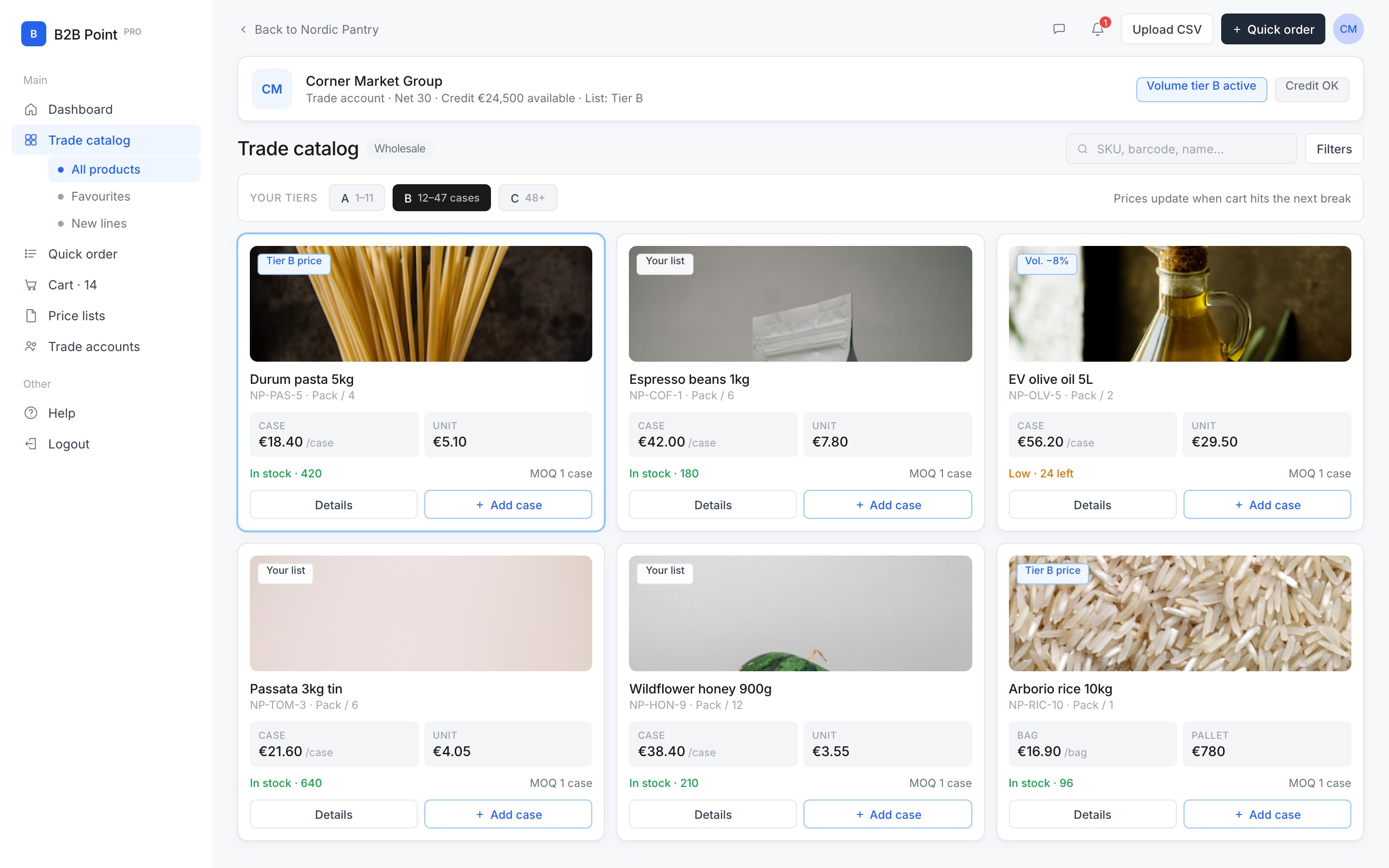
Task: Click the Price lists document icon
Action: (31, 316)
